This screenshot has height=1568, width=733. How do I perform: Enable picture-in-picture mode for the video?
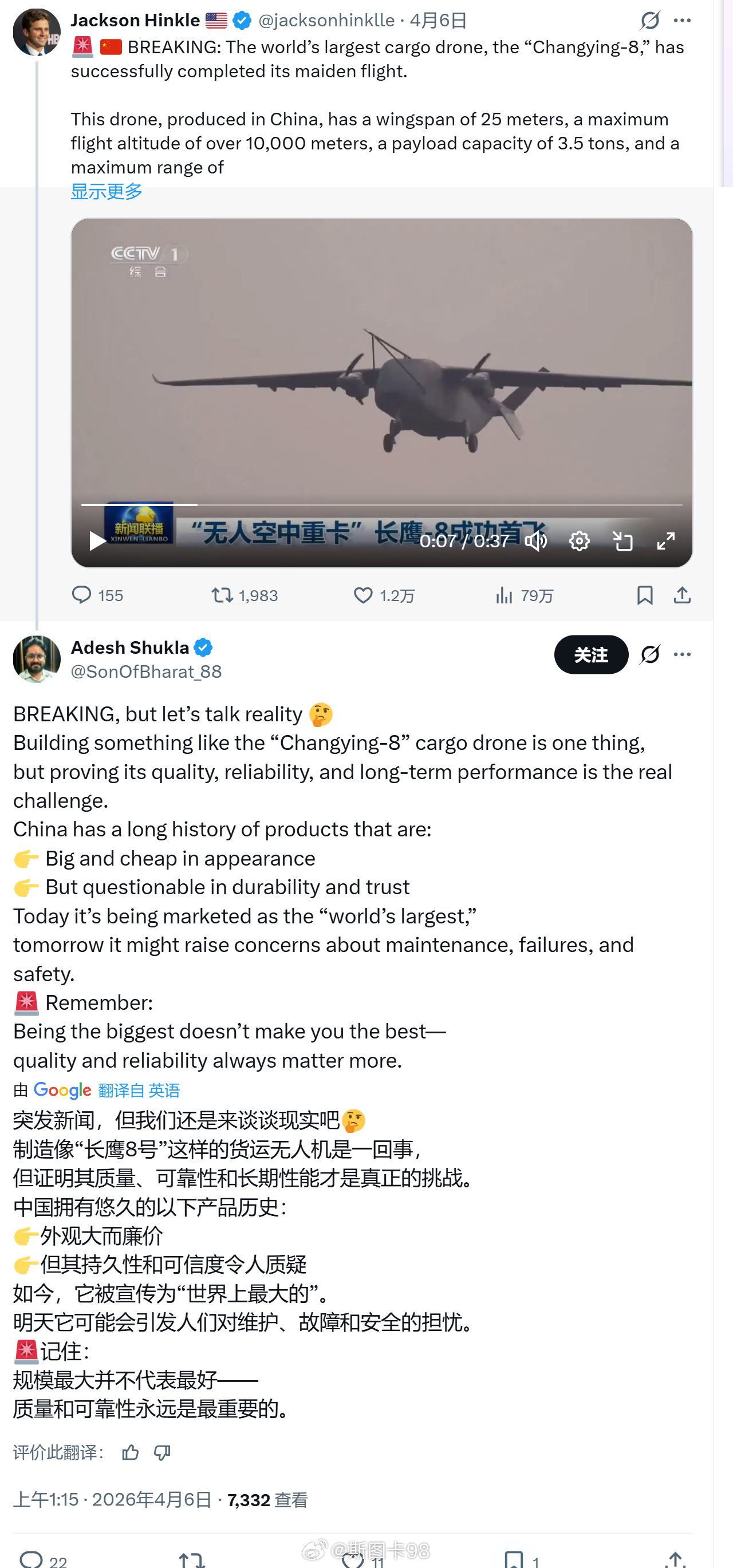624,540
